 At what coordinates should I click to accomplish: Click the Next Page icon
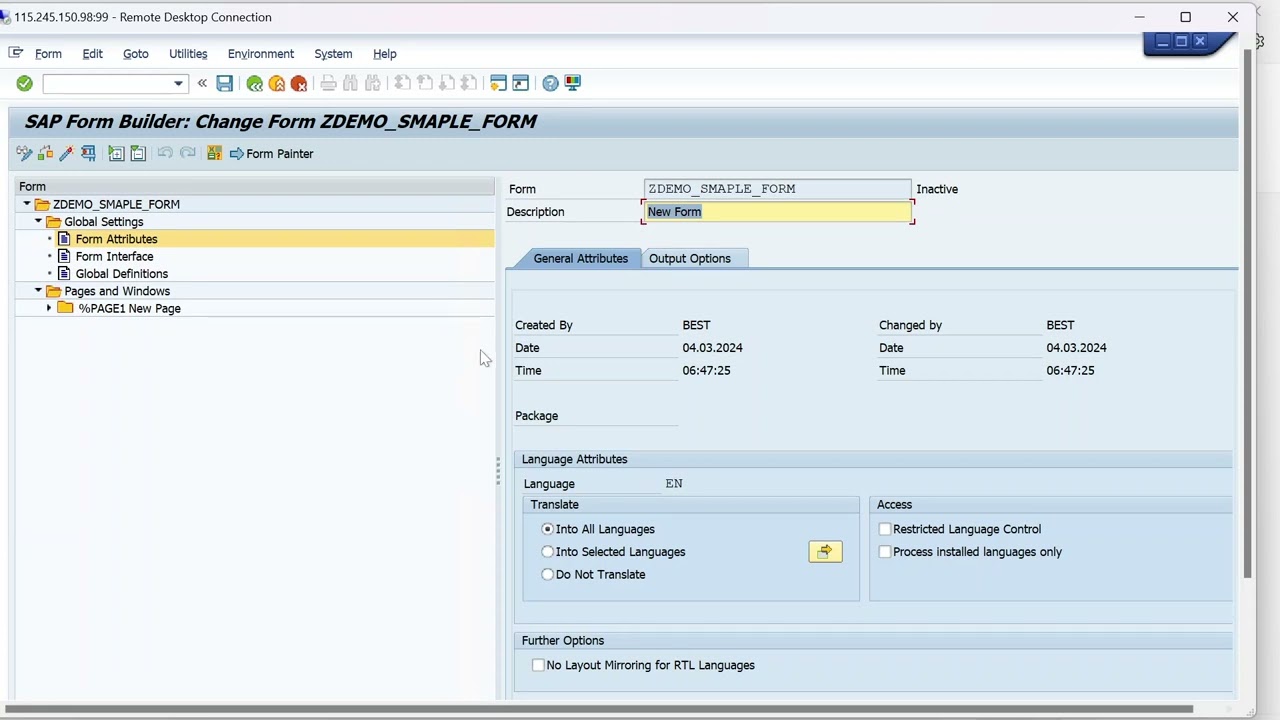pos(447,84)
